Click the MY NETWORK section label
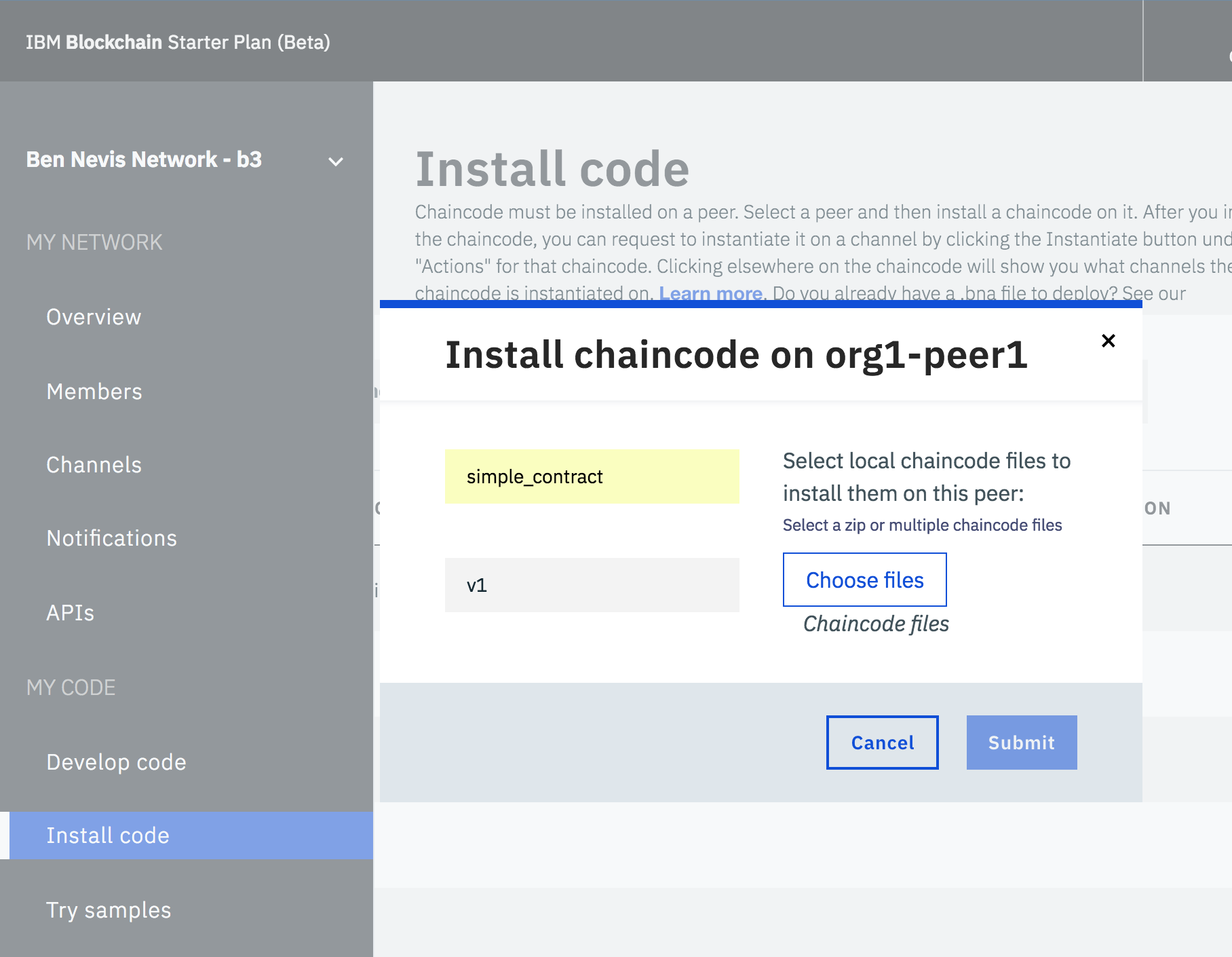This screenshot has width=1232, height=957. [94, 242]
